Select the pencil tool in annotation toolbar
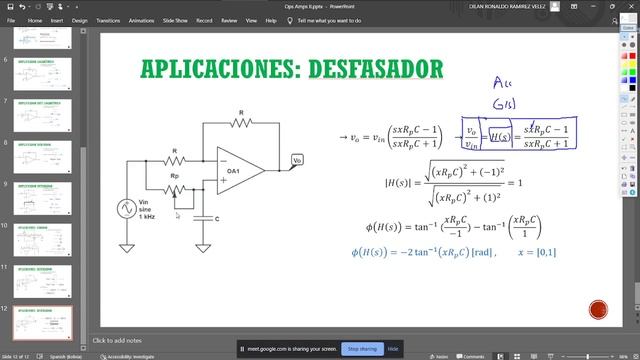 [x=633, y=99]
